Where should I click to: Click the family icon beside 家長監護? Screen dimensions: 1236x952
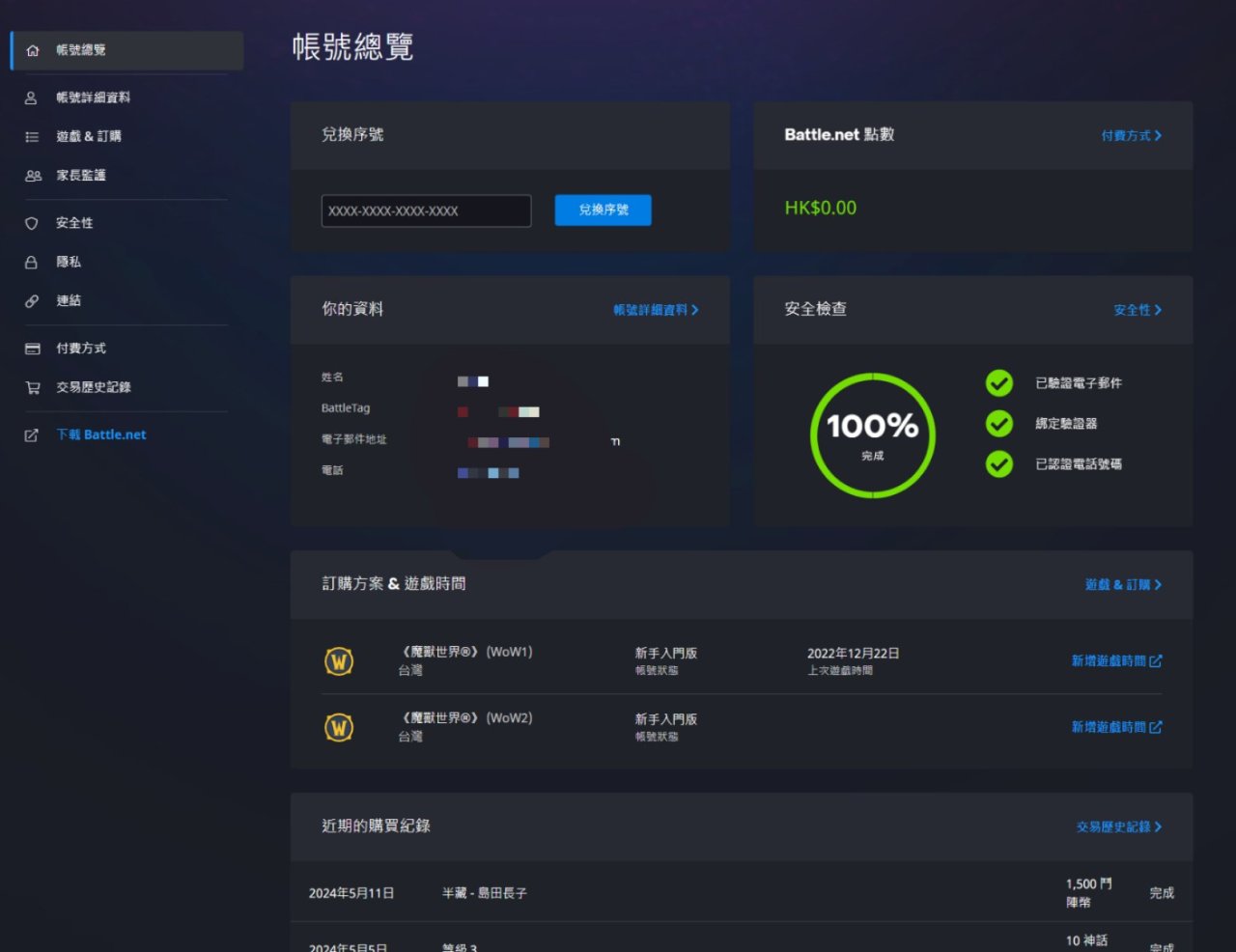(x=33, y=176)
